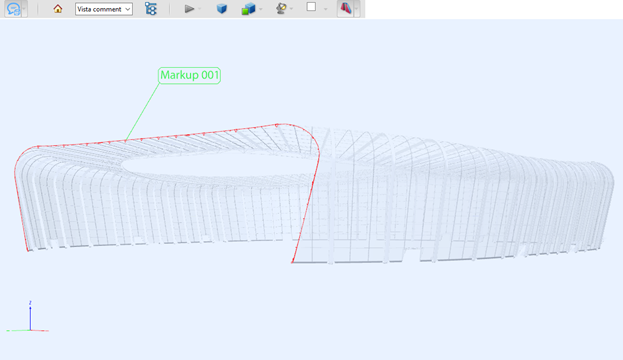Toggle the model tree panel
The image size is (623, 360).
[x=151, y=9]
